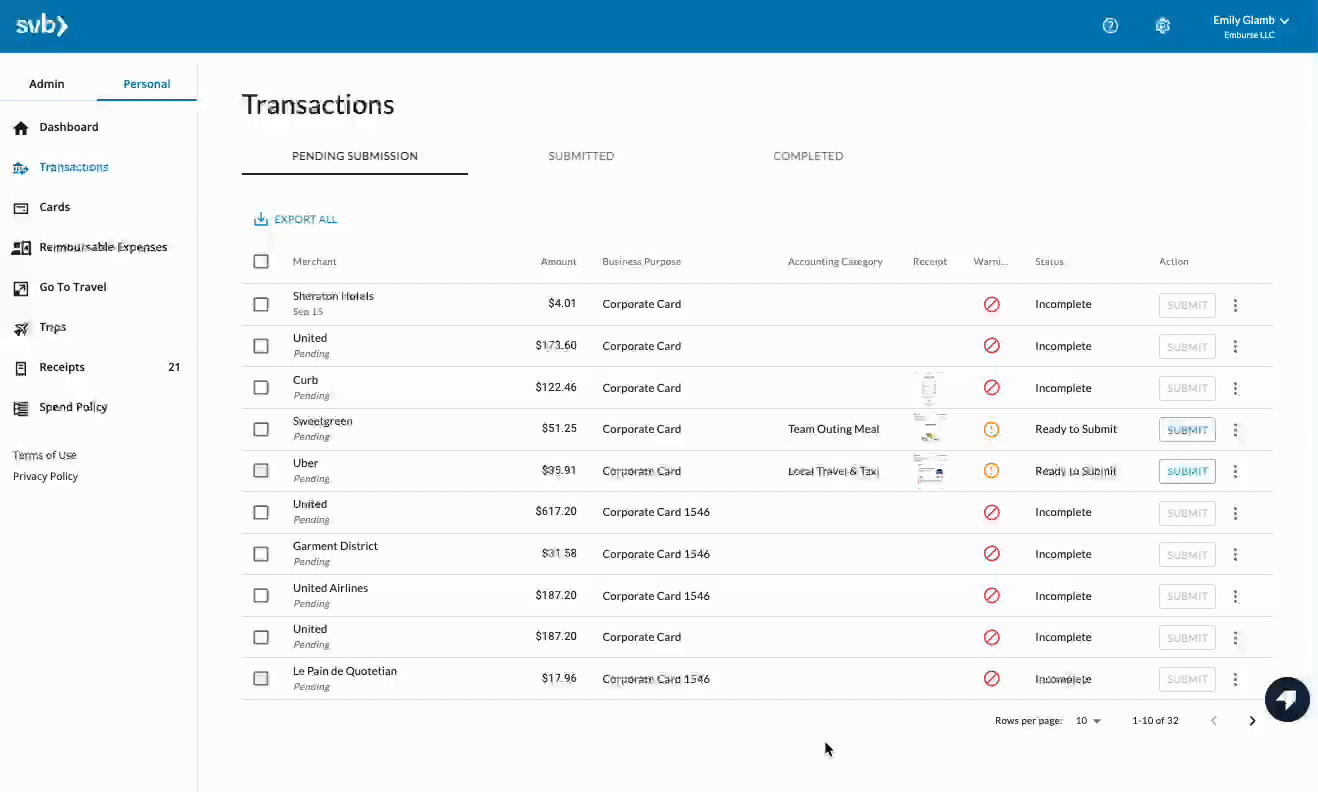
Task: Open the Curb receipt thumbnail
Action: [x=930, y=388]
